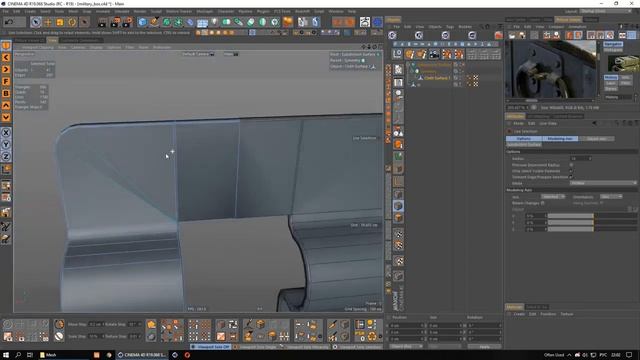Expand the Subdivision Surface tree node
Viewport: 640px width, 360px height.
(x=409, y=65)
